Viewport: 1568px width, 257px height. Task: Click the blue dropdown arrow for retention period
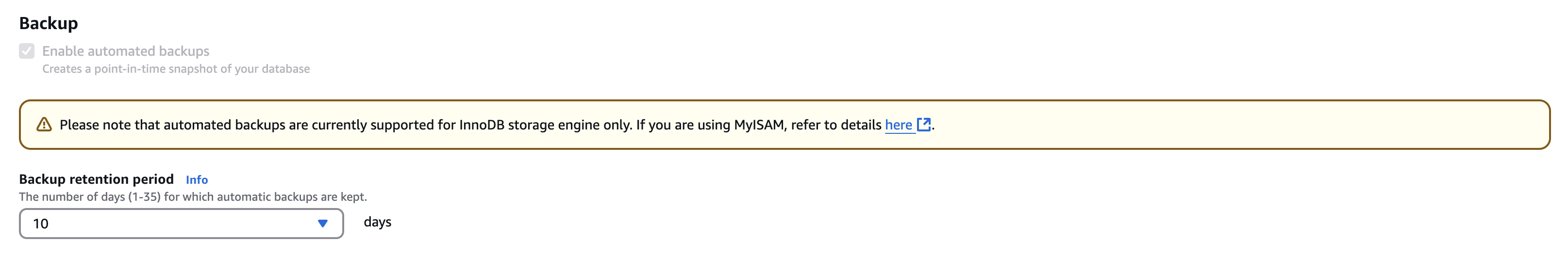pos(323,224)
